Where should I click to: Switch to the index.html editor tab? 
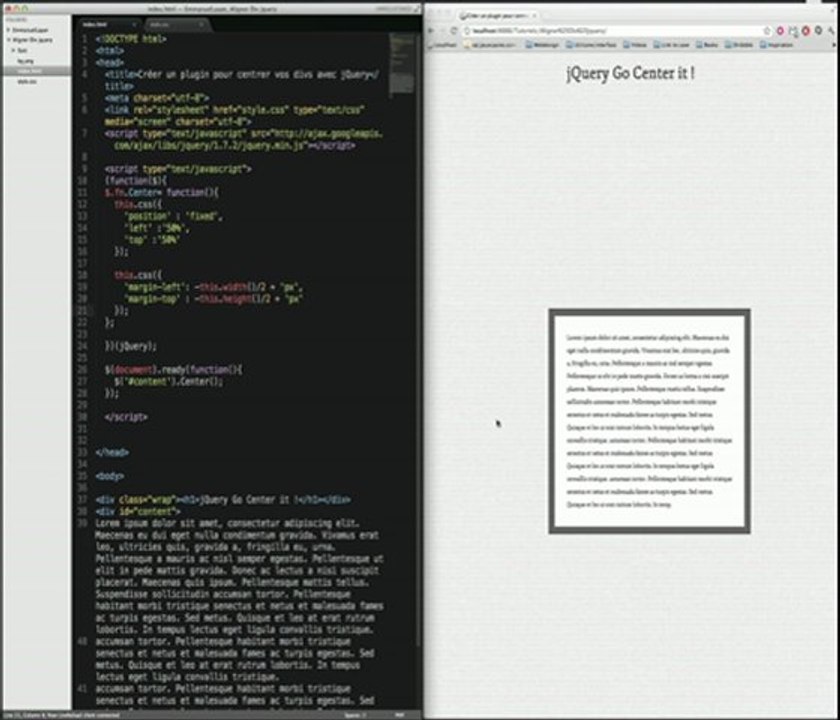pyautogui.click(x=107, y=25)
